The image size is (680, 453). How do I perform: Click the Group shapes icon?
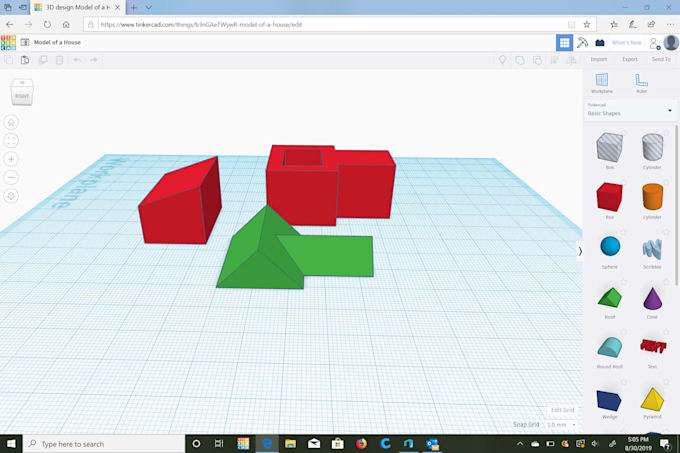pyautogui.click(x=520, y=60)
